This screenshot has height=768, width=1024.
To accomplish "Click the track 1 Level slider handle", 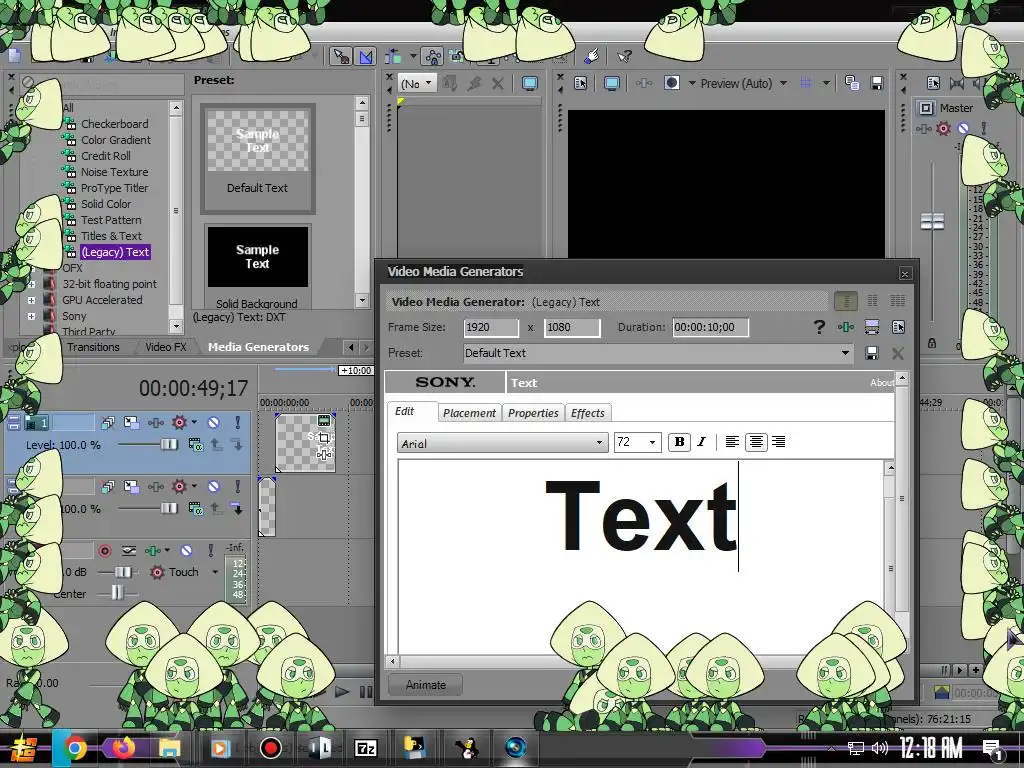I will 169,445.
